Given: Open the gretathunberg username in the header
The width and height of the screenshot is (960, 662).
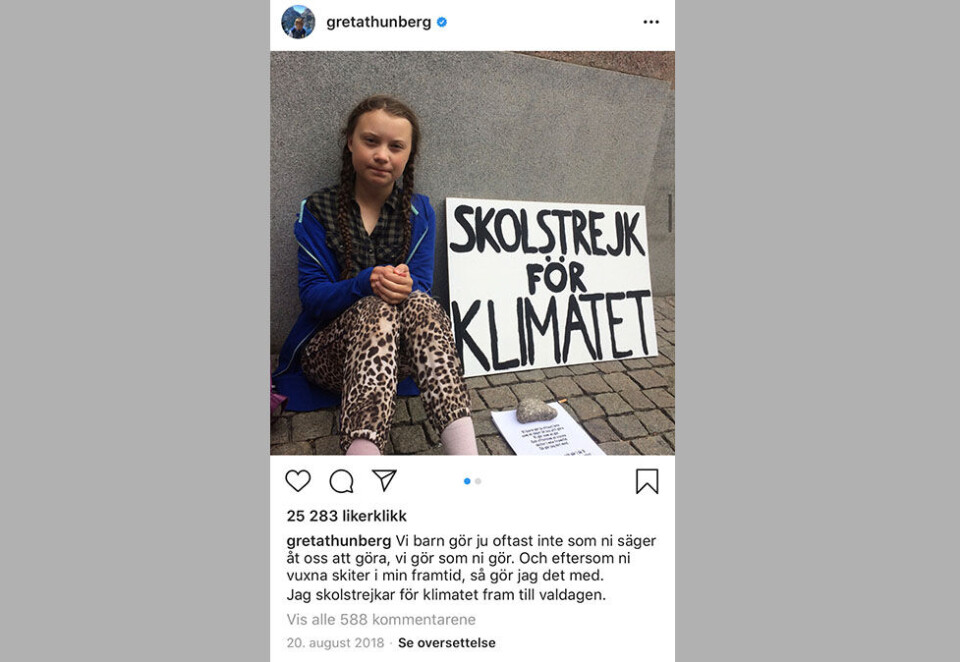Looking at the screenshot, I should tap(378, 22).
